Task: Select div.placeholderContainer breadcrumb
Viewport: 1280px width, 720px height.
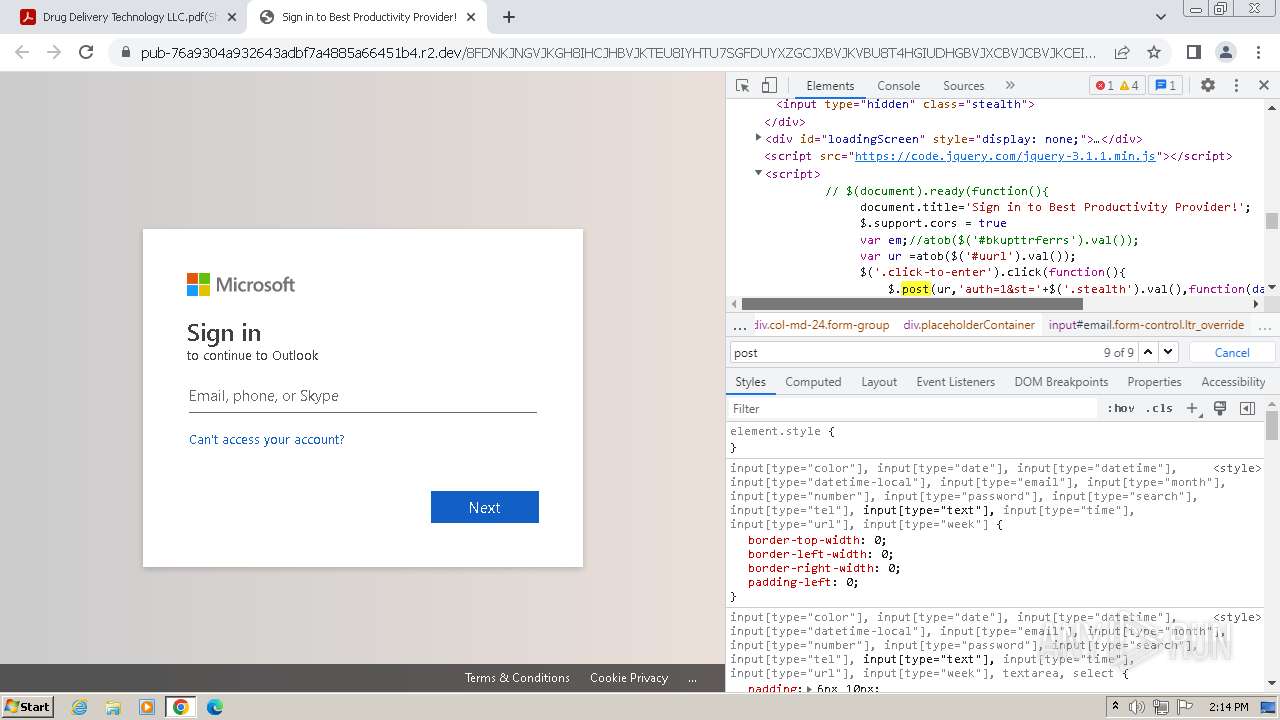Action: coord(969,325)
